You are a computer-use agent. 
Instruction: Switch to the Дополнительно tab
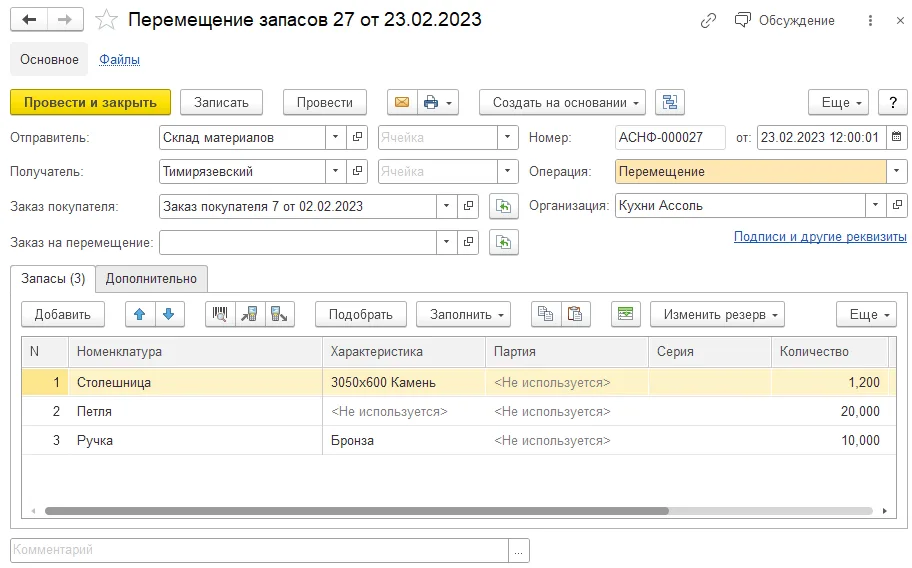[151, 278]
